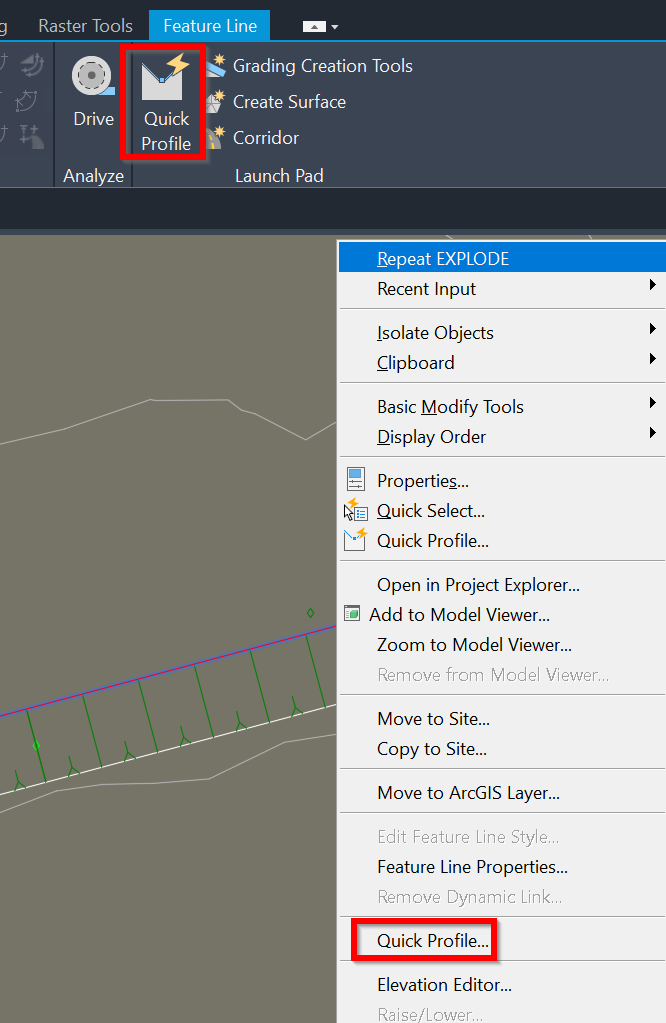Click the Add to Model Viewer icon
The height and width of the screenshot is (1023, 666).
click(352, 613)
